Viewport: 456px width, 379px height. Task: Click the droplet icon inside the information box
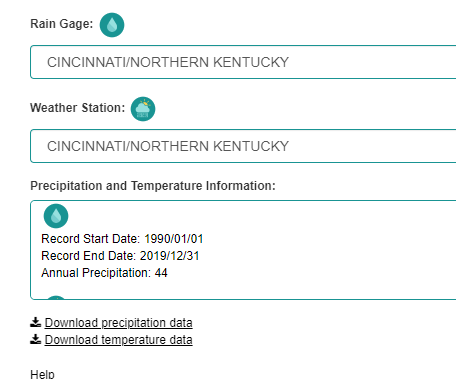(56, 216)
